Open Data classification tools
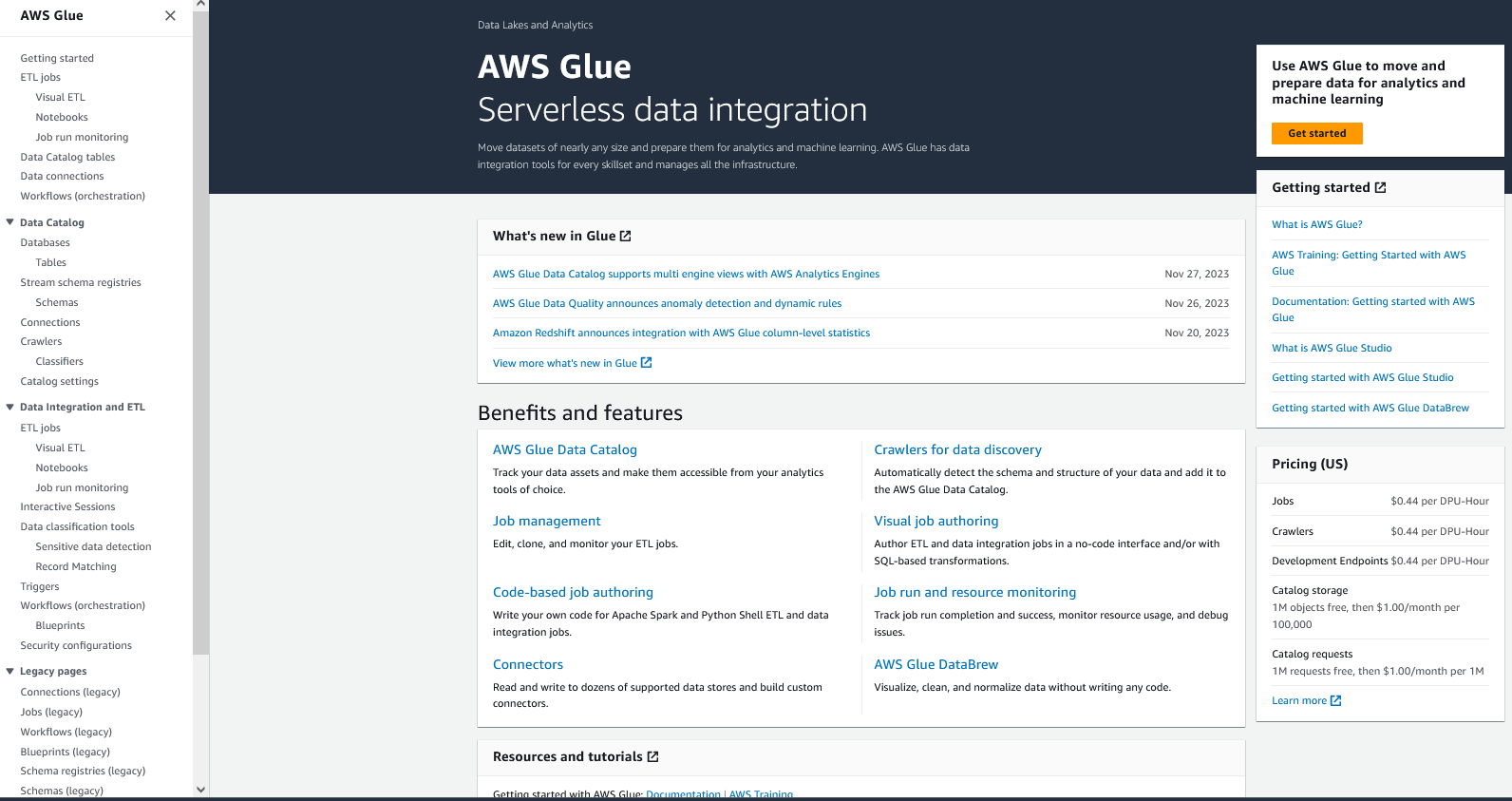The width and height of the screenshot is (1512, 801). click(77, 526)
